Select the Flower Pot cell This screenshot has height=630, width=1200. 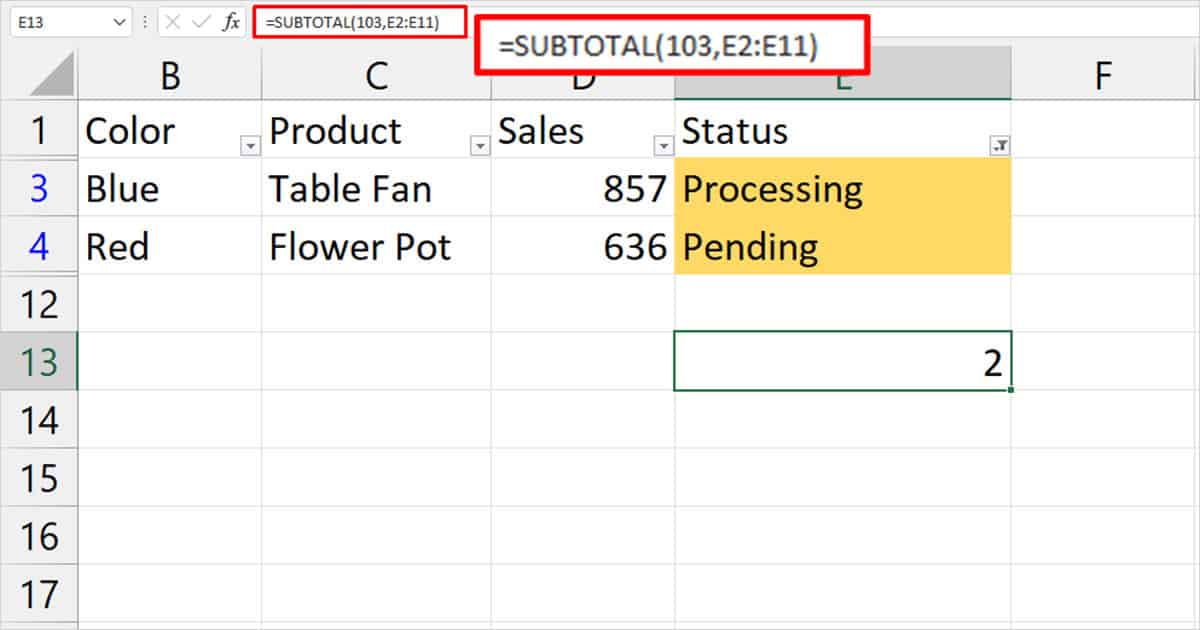coord(376,246)
